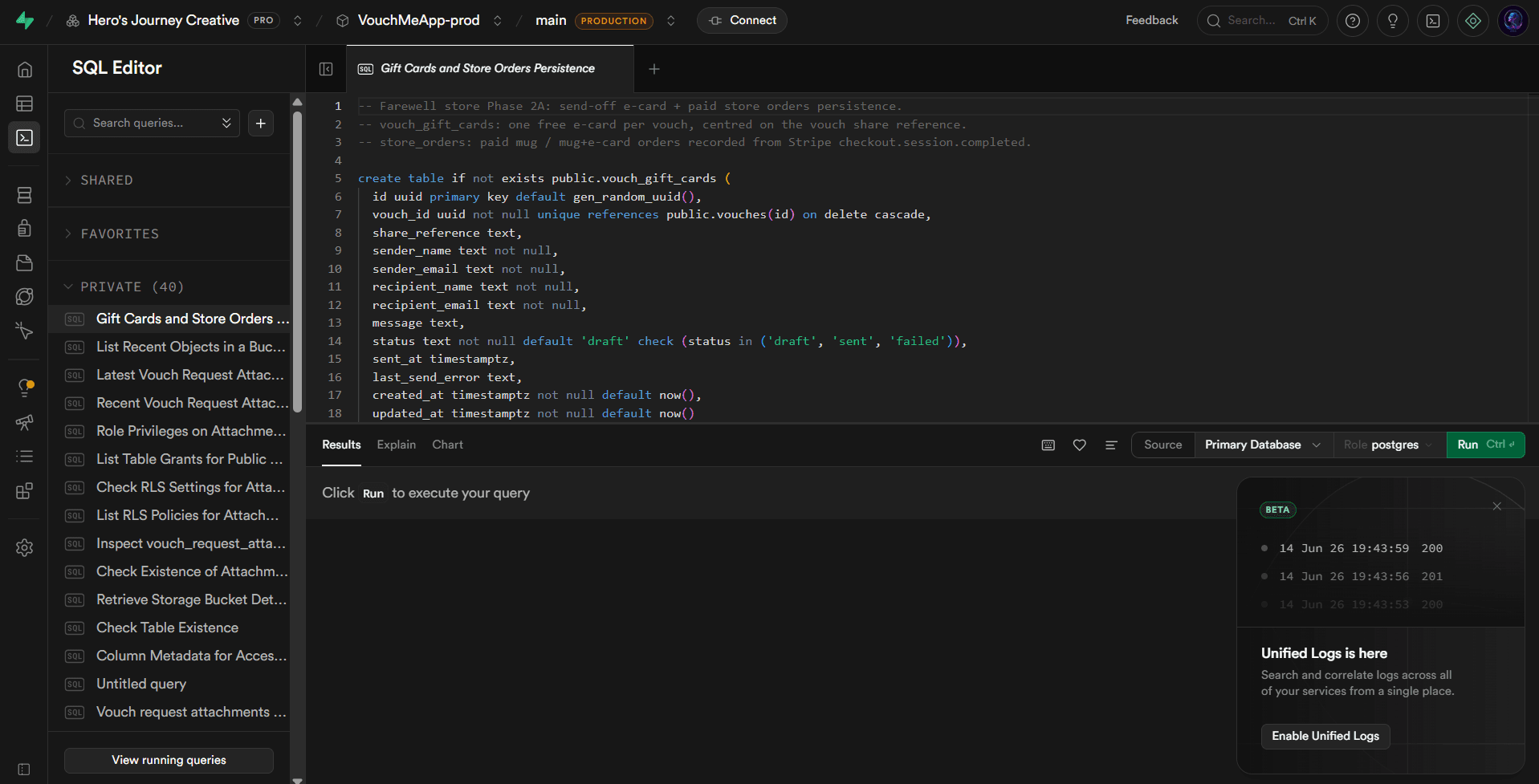Open results keyboard utility icon
Screen dimensions: 1539x784
(1048, 445)
